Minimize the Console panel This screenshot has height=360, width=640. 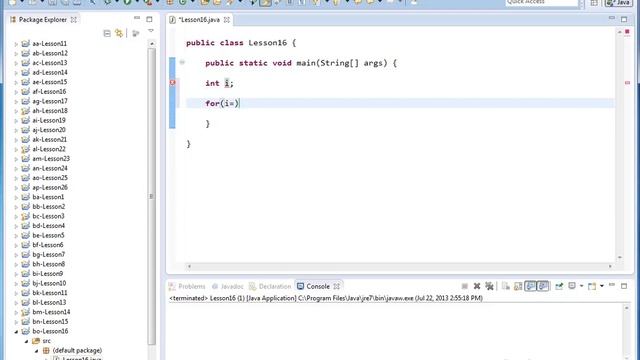tap(611, 285)
